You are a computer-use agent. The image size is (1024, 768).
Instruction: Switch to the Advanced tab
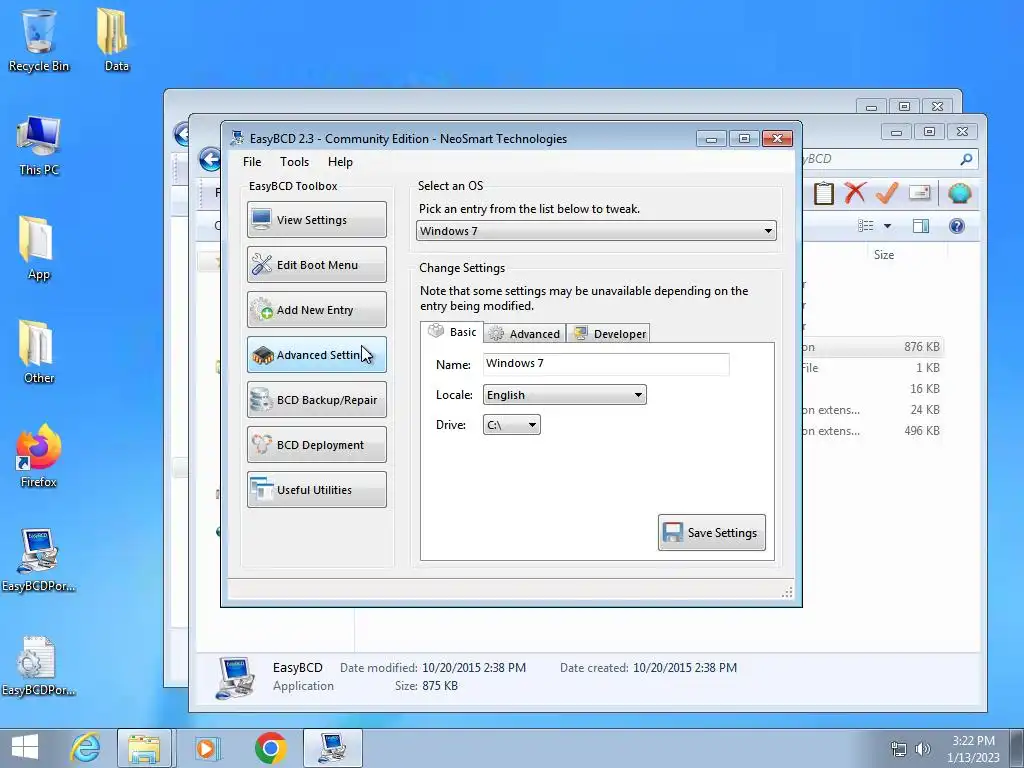click(524, 334)
